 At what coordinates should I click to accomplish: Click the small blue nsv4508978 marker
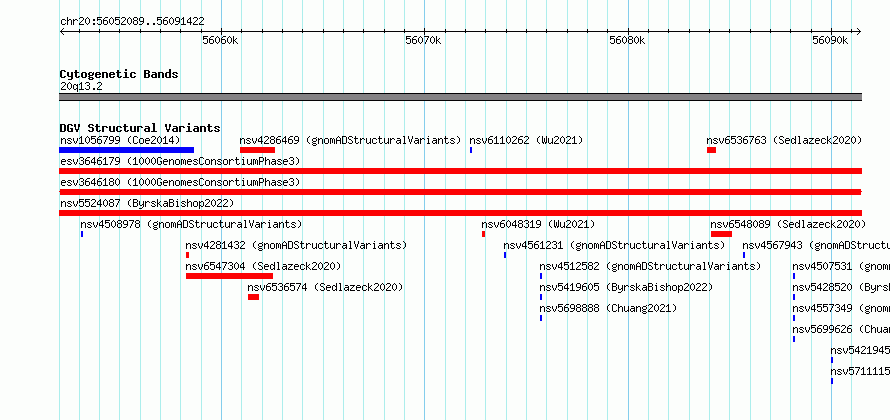tap(82, 234)
